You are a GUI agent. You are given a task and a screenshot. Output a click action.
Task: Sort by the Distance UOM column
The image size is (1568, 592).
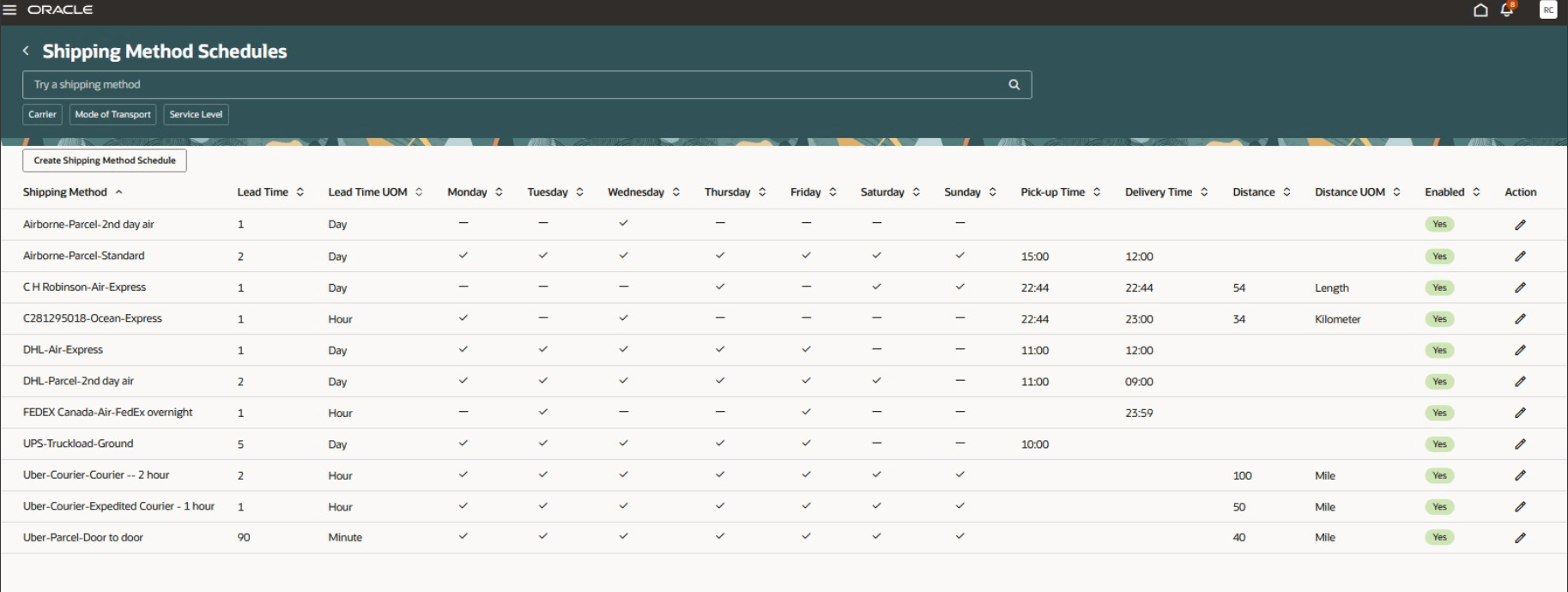tap(1396, 192)
